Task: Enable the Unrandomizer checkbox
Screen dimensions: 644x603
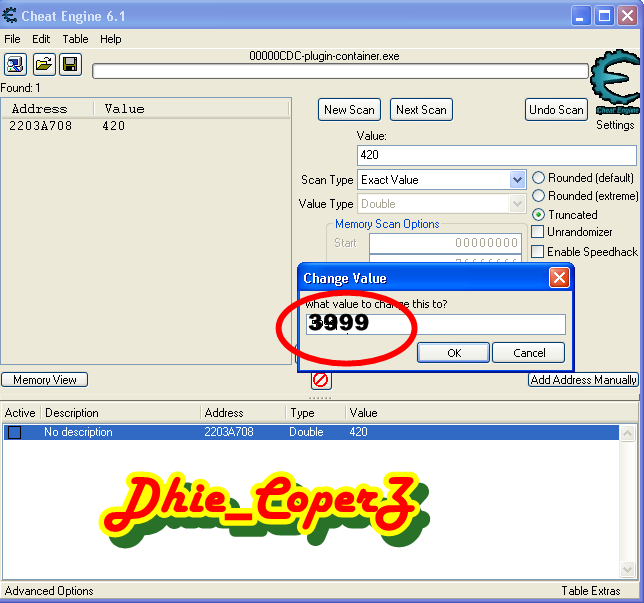Action: (538, 232)
